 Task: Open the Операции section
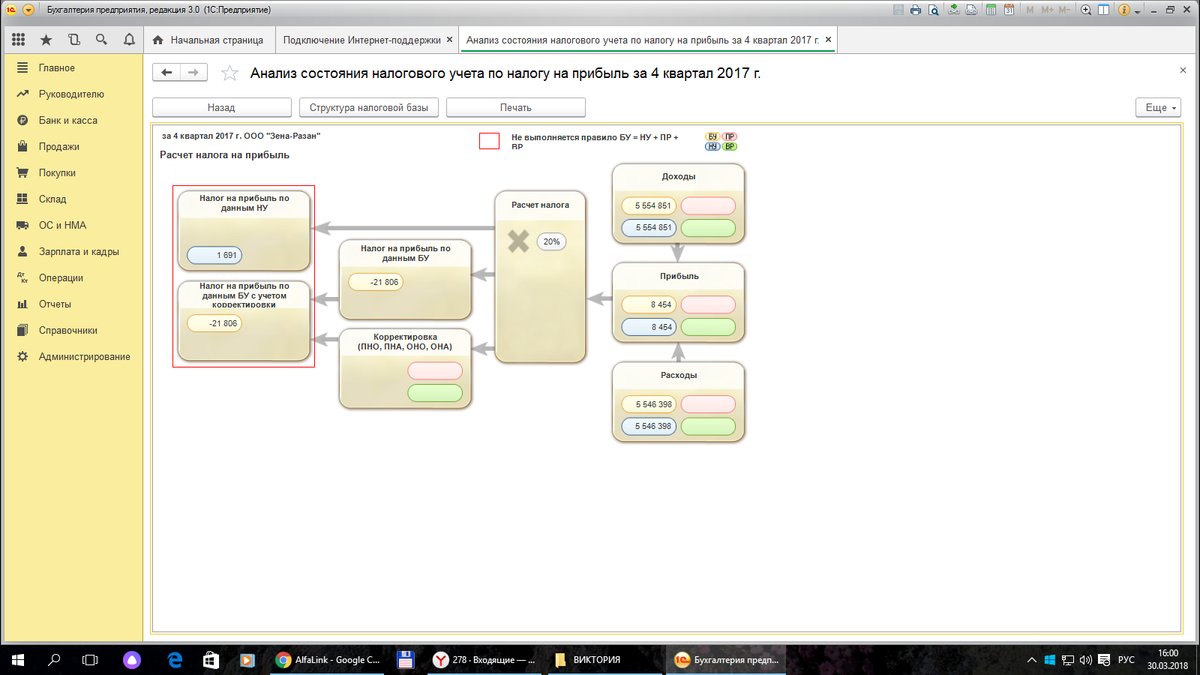click(71, 278)
